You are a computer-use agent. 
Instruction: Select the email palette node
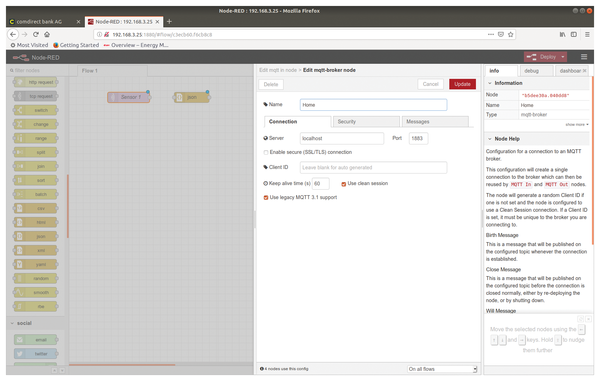pyautogui.click(x=36, y=340)
